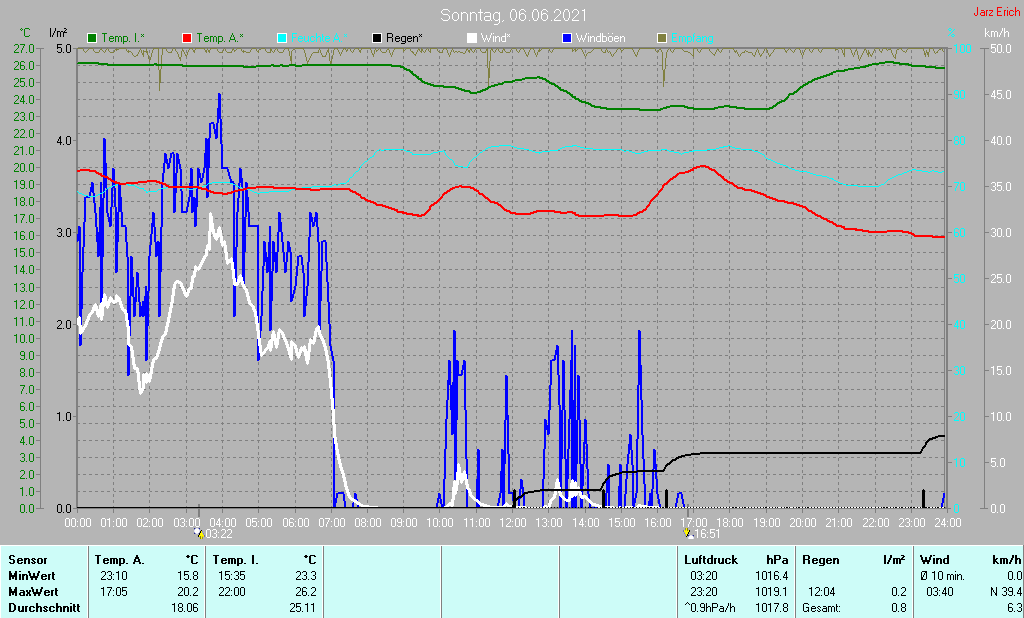Click the olive Empfang legend square
1024x618 pixels.
click(x=661, y=38)
